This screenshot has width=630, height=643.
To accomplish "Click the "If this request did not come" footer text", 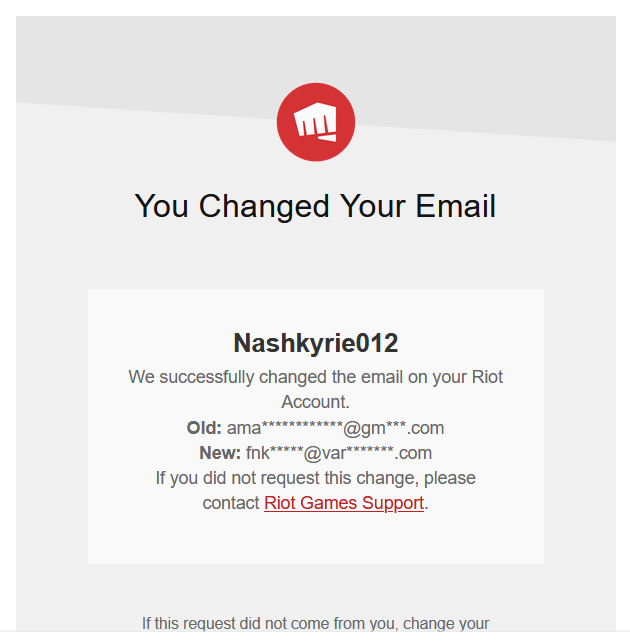I will (x=315, y=624).
